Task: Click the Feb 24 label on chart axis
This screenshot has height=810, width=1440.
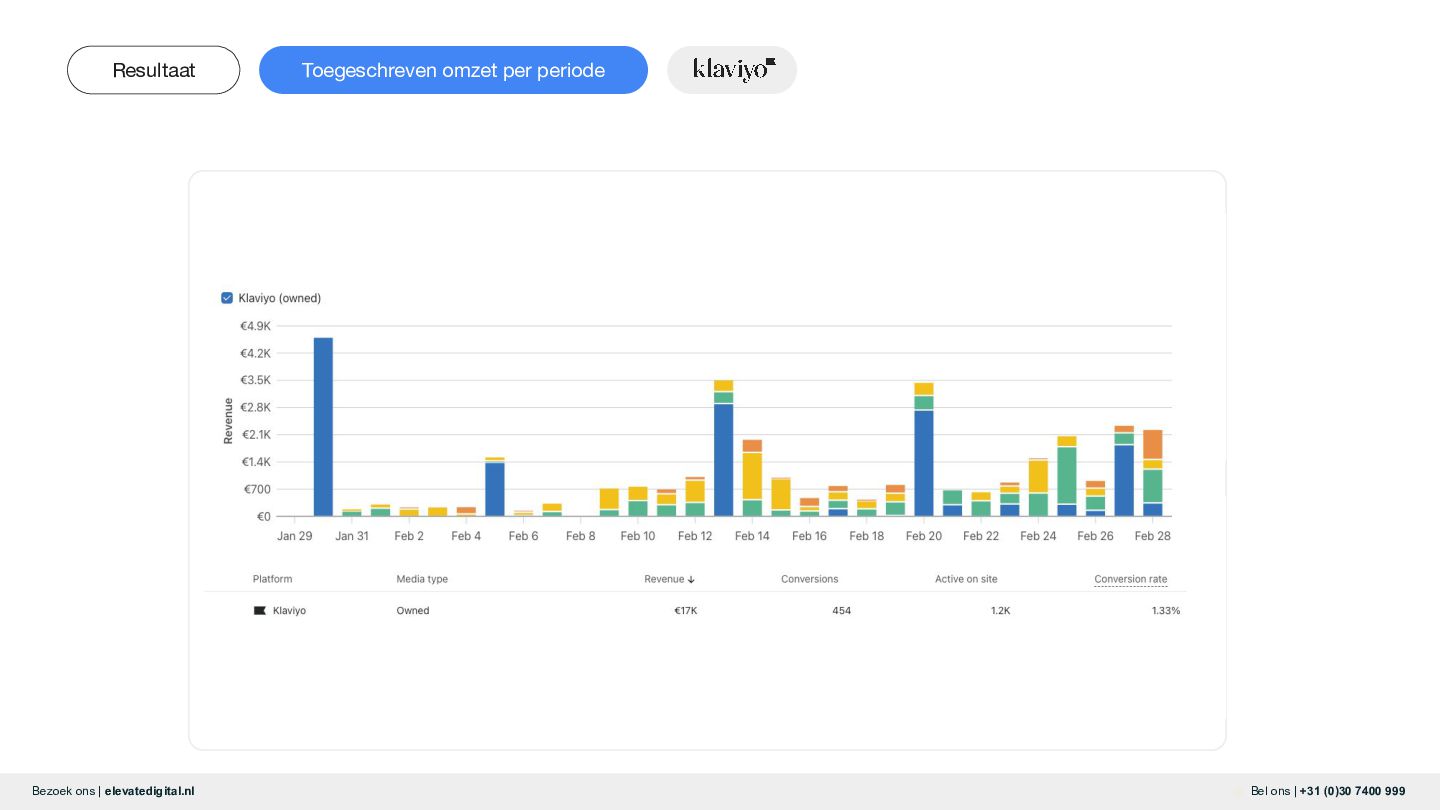Action: click(1038, 536)
